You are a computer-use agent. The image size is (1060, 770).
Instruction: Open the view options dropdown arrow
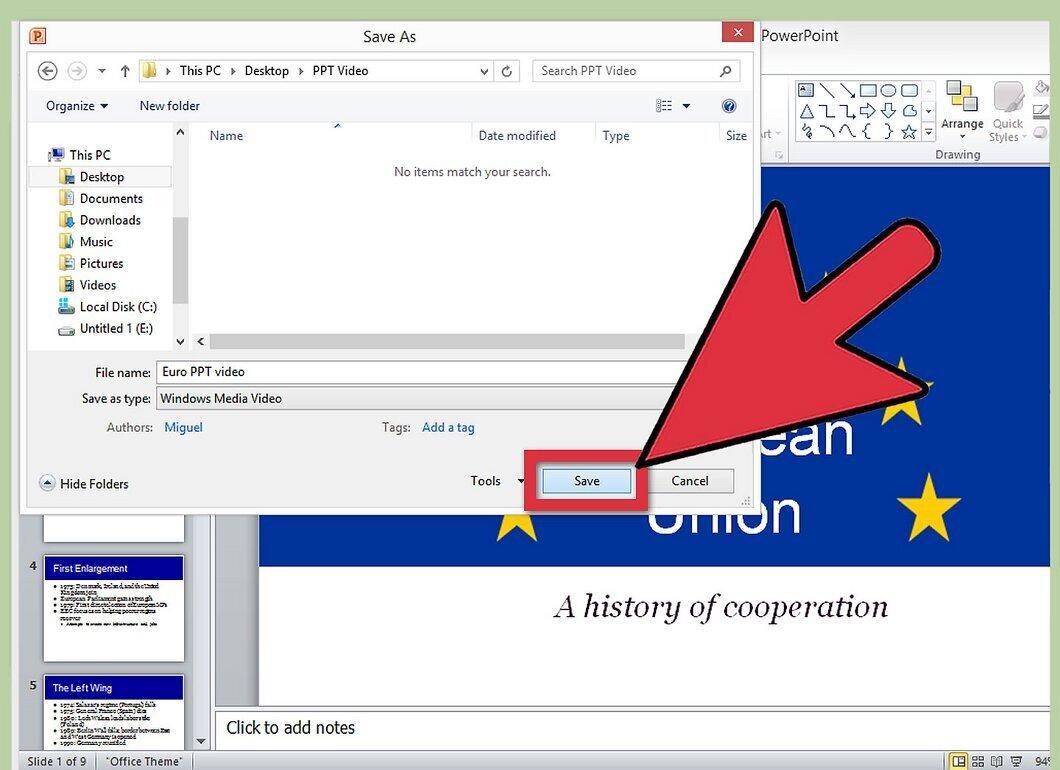(686, 105)
